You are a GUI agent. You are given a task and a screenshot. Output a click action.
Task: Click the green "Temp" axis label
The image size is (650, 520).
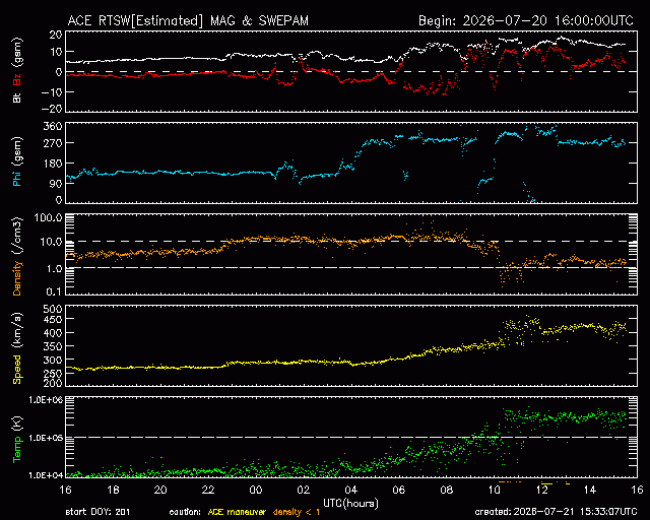point(17,449)
